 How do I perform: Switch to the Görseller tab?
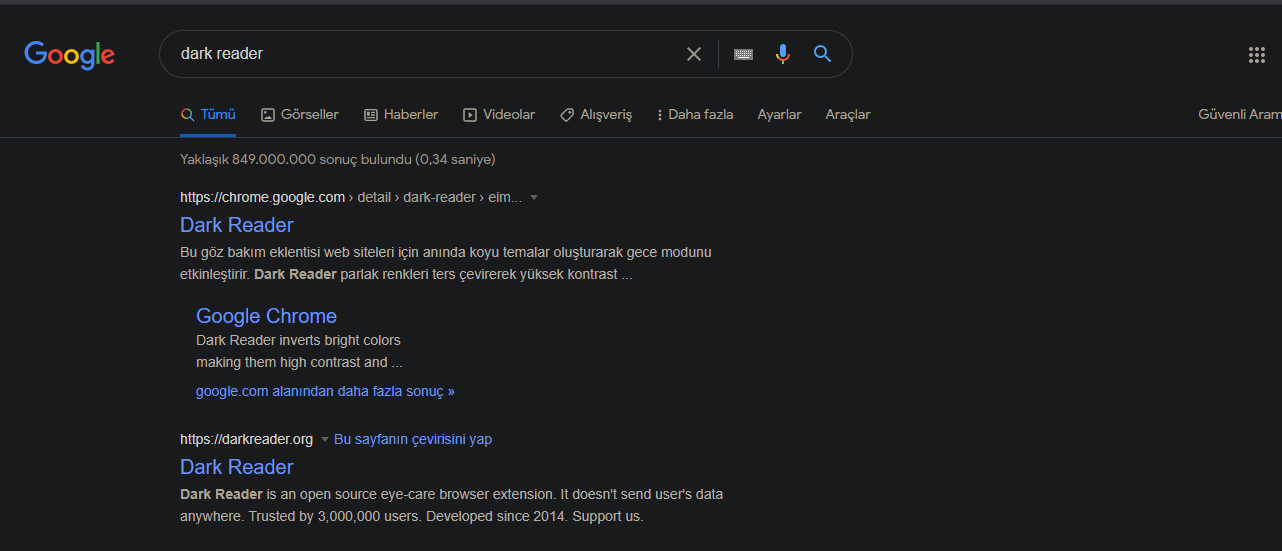(300, 115)
